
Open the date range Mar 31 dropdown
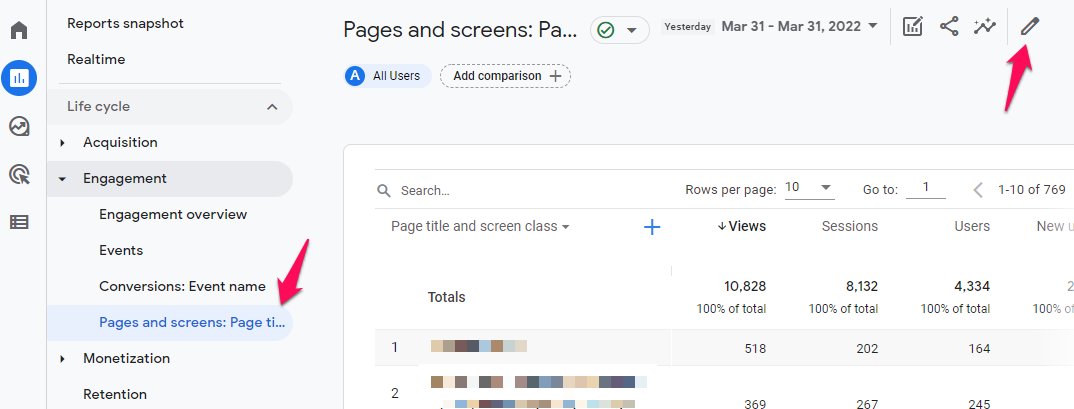799,27
